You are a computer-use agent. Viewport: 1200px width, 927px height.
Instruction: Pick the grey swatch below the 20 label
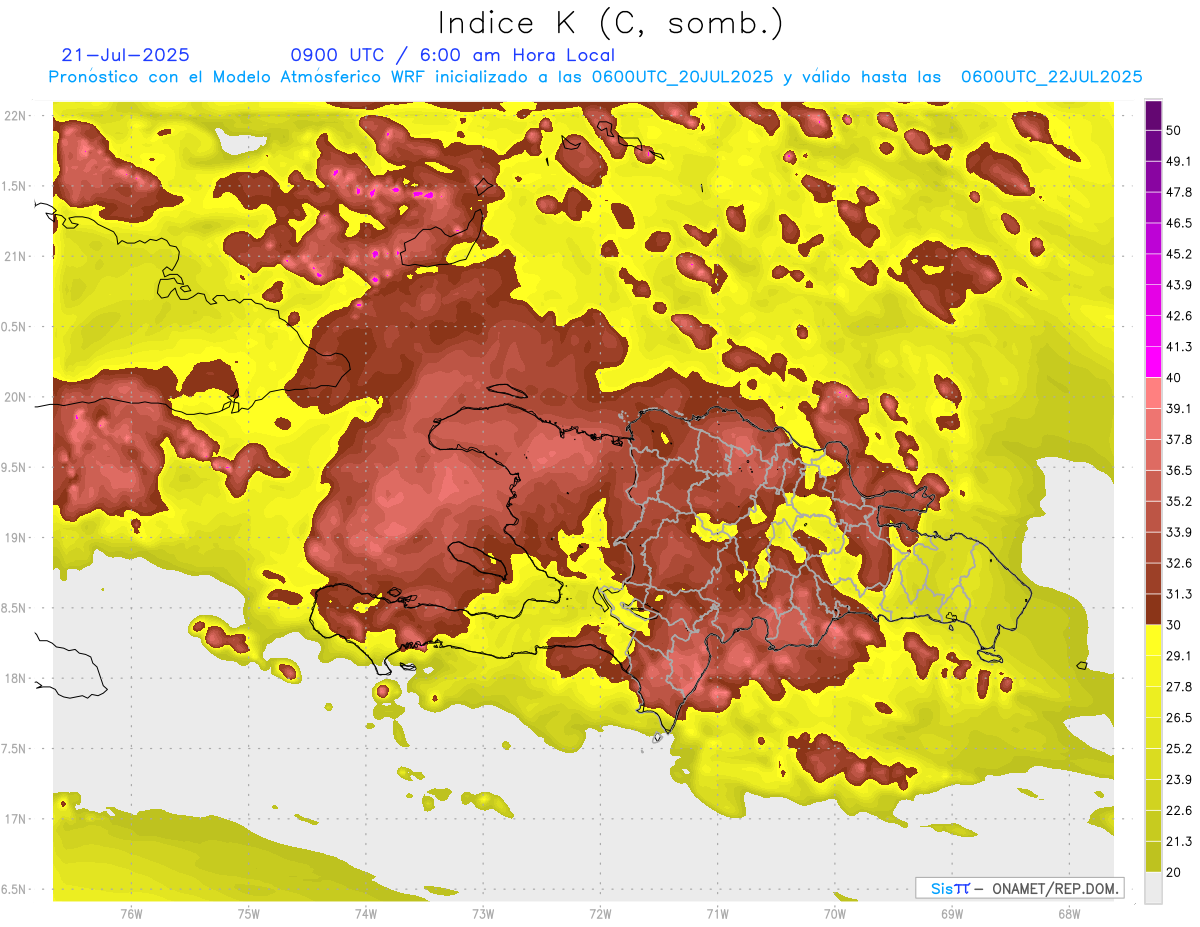tap(1153, 887)
